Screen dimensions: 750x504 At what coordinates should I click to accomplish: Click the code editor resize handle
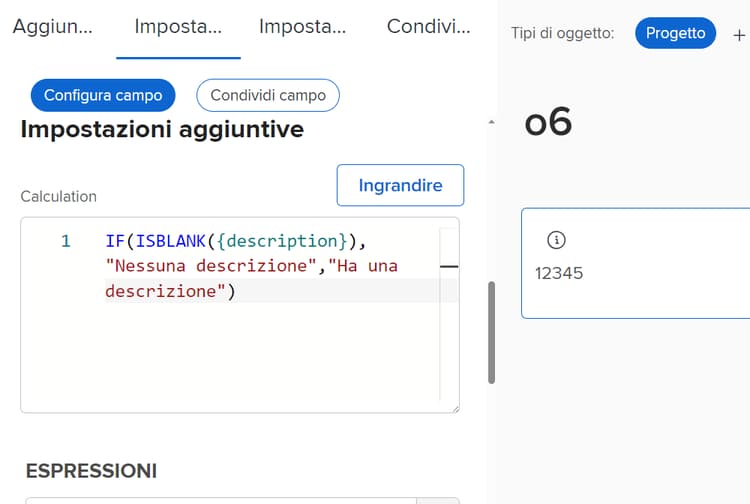(454, 407)
